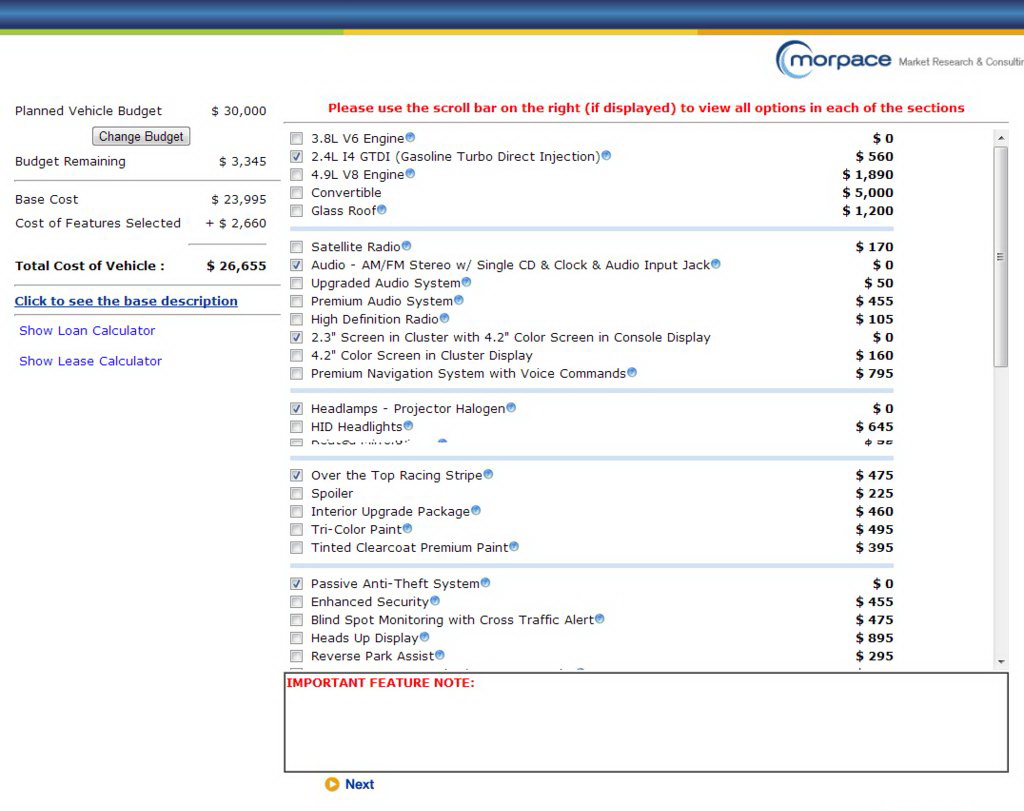Click the options list scrollbar thumb
The height and width of the screenshot is (811, 1024).
tap(1000, 257)
